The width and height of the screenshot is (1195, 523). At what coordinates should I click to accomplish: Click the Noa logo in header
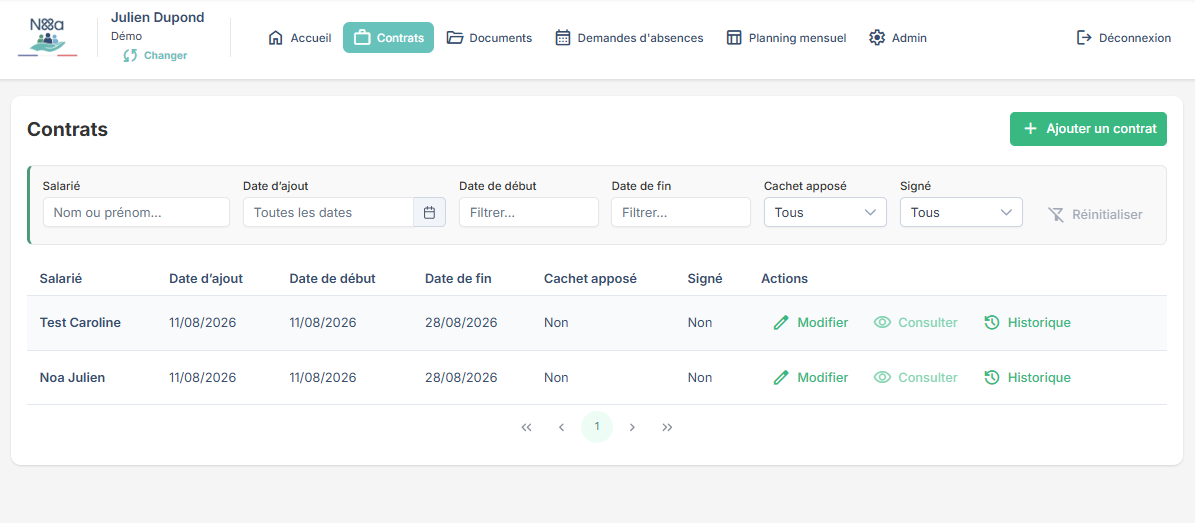pos(47,37)
